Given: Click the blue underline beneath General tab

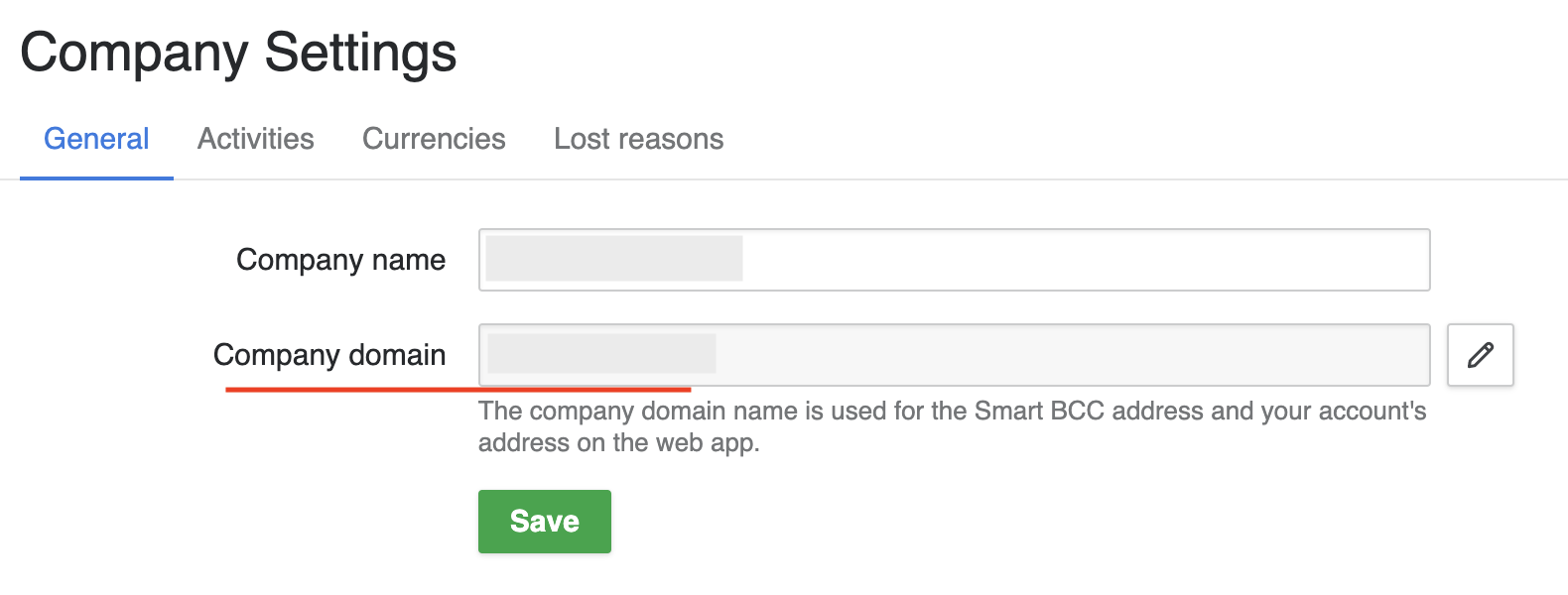Looking at the screenshot, I should (x=96, y=178).
